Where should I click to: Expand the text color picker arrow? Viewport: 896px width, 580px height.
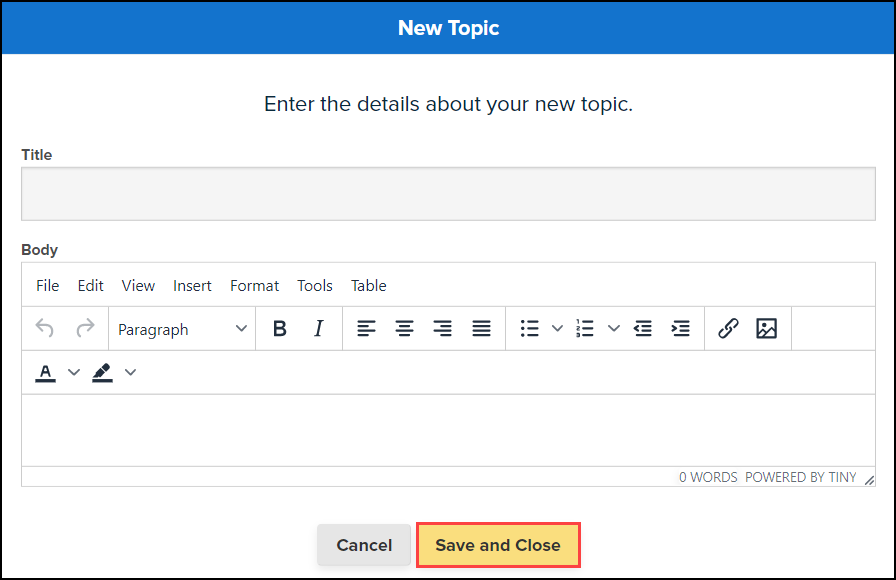[x=73, y=372]
